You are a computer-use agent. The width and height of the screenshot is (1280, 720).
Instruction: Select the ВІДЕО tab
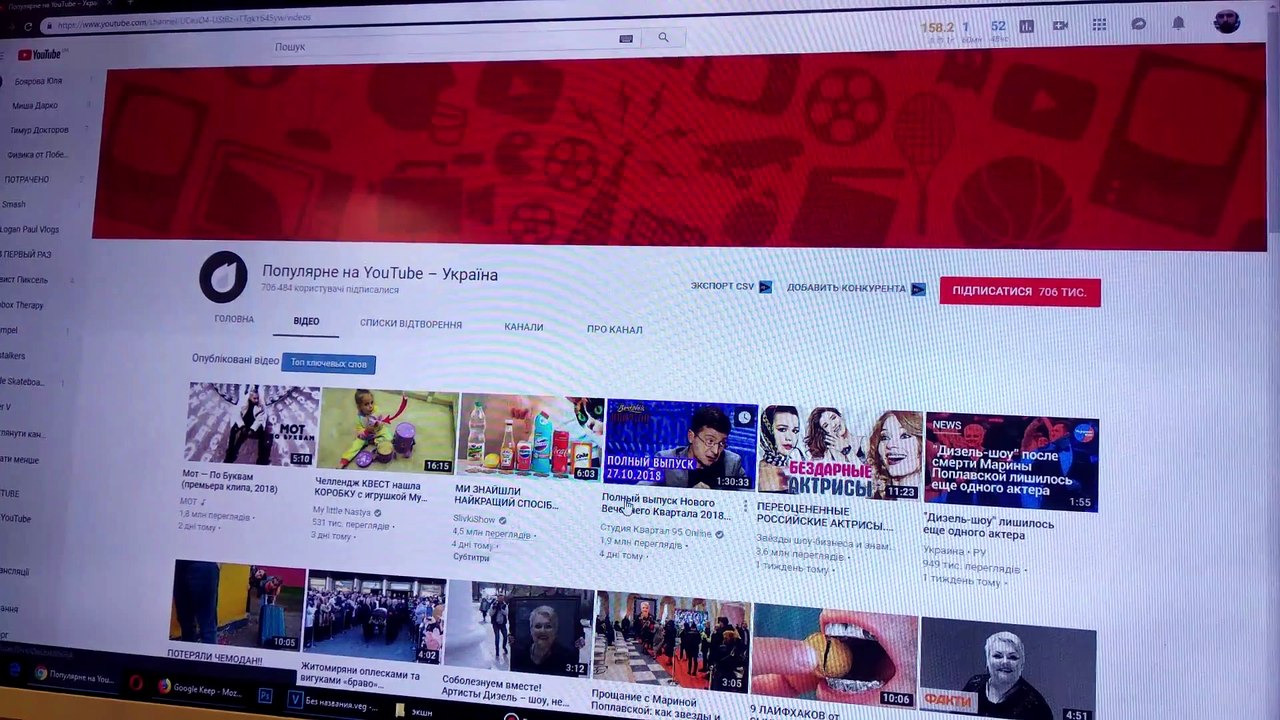pyautogui.click(x=306, y=322)
